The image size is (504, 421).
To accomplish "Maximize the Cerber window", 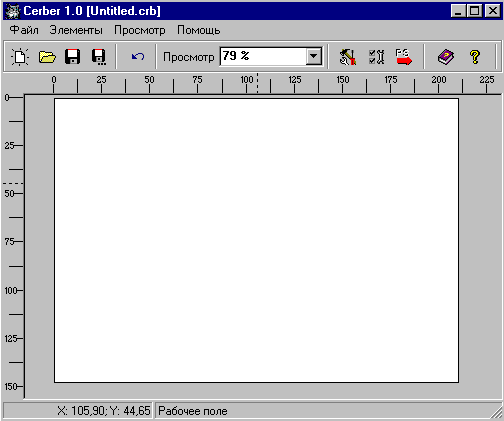I will (474, 11).
